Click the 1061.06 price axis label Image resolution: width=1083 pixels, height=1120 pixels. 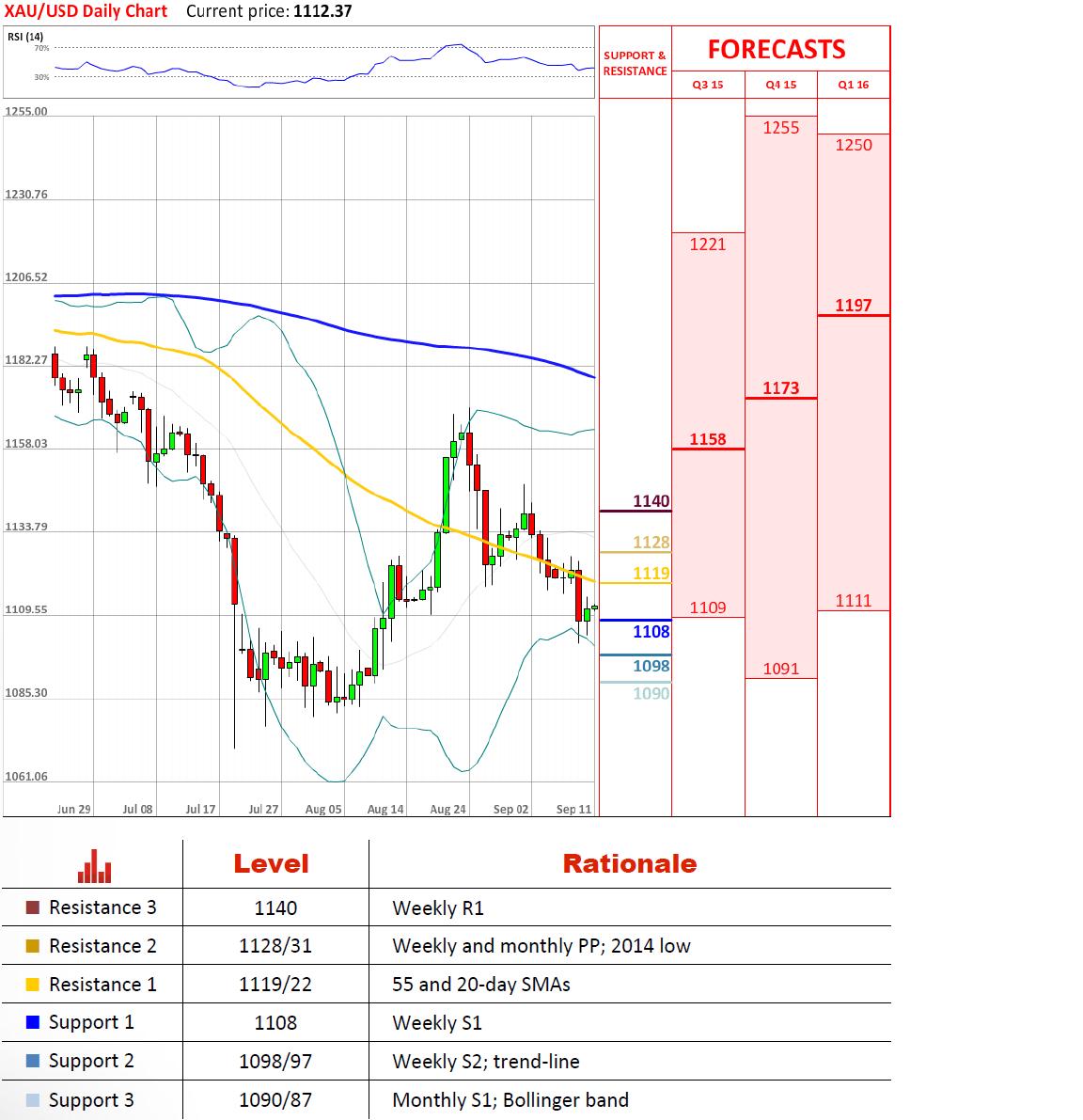(x=26, y=777)
